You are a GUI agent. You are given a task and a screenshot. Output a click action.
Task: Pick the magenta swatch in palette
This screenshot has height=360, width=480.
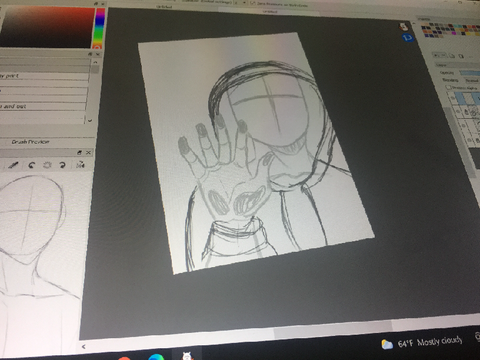(454, 33)
